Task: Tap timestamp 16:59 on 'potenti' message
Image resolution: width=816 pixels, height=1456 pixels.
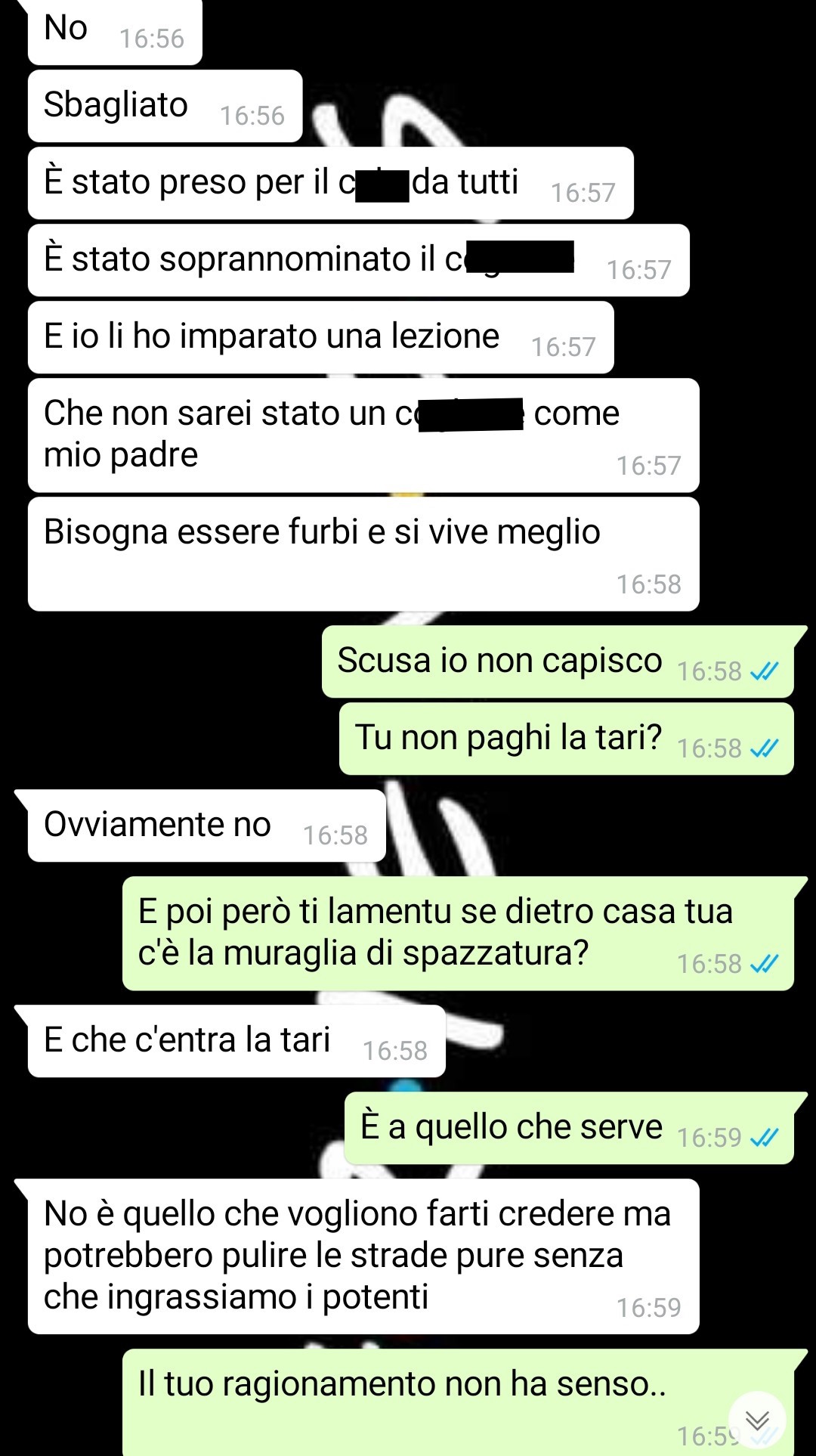Action: pyautogui.click(x=648, y=1308)
